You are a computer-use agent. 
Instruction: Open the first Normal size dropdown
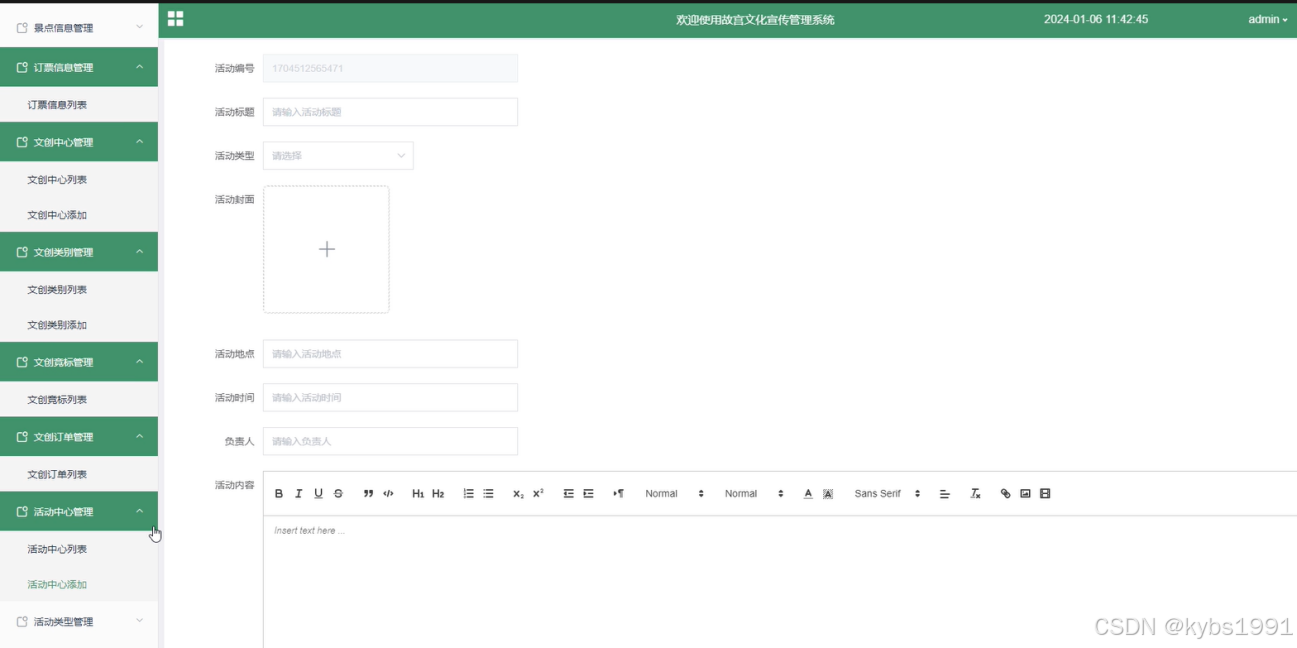point(675,494)
